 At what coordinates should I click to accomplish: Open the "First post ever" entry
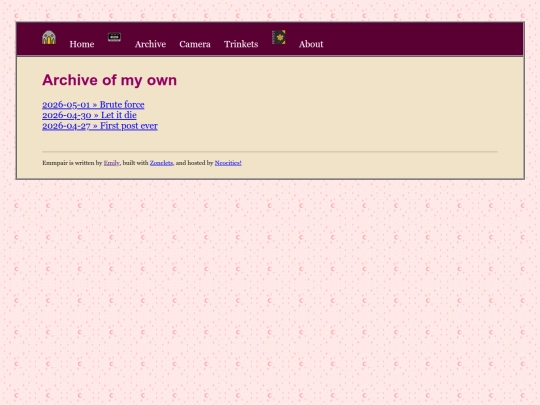[100, 126]
